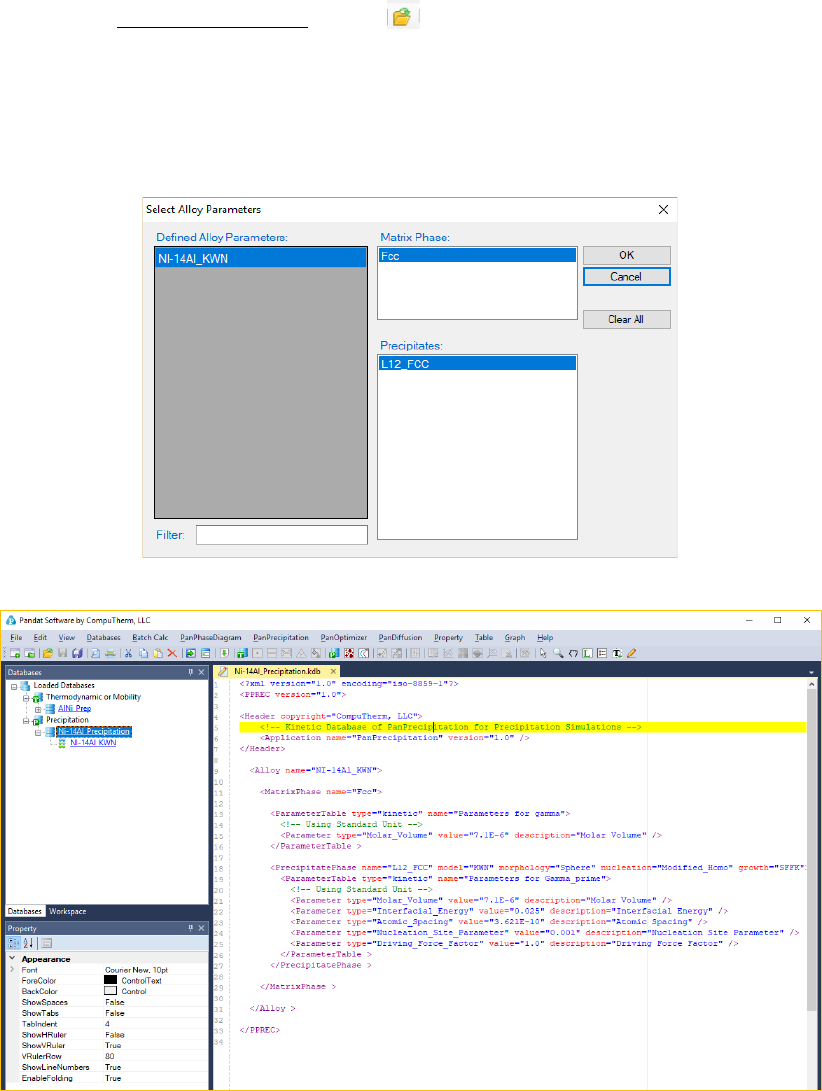Open the PanOptimizer menu
Viewport: 822px width, 1091px height.
click(344, 637)
